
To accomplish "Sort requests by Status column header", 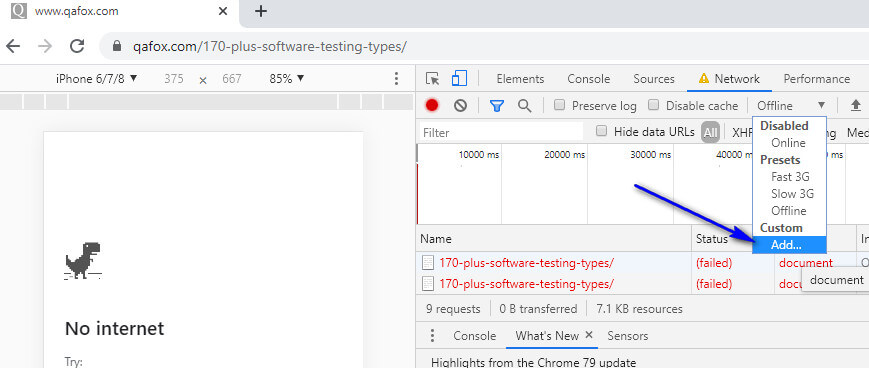I will pos(722,239).
